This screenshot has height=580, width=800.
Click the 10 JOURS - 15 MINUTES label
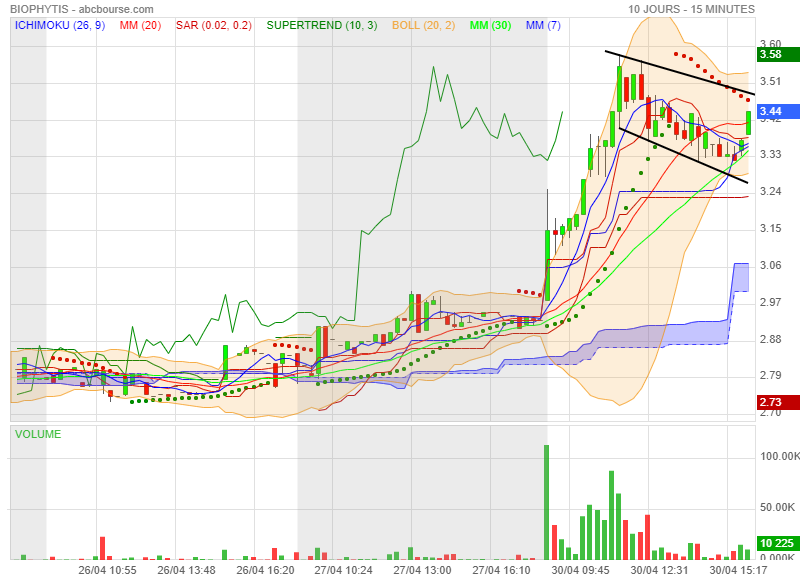(691, 9)
